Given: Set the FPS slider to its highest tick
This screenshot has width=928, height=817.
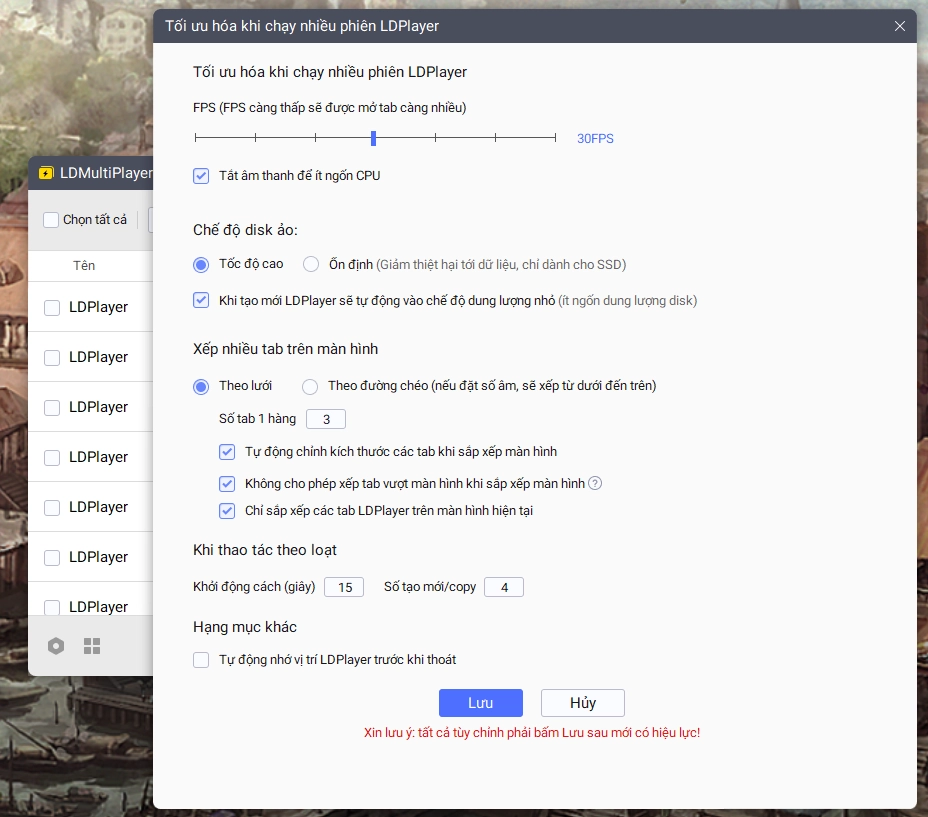Looking at the screenshot, I should 555,138.
